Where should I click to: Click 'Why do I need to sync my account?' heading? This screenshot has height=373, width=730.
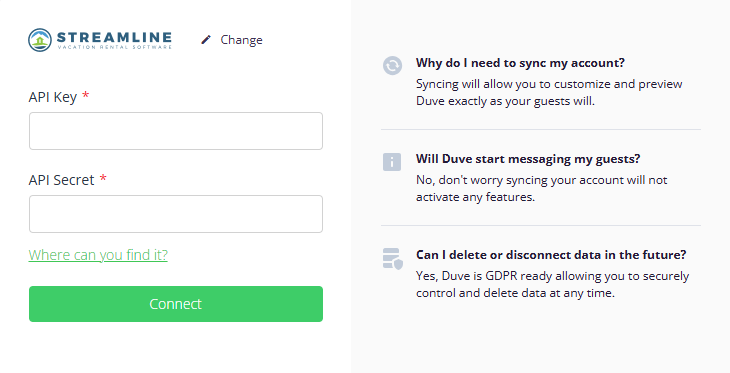click(520, 63)
